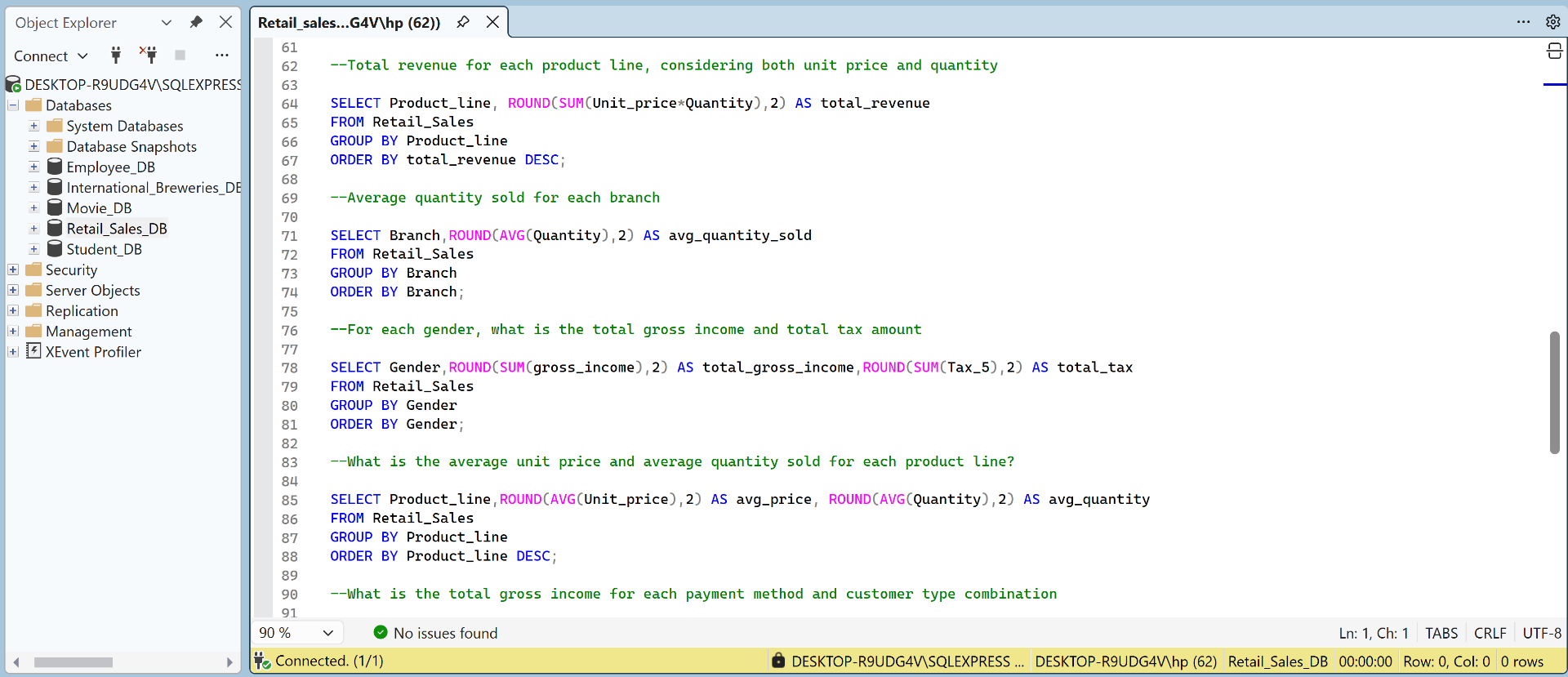1568x677 pixels.
Task: Pin the Retail_sales query tab
Action: point(463,22)
